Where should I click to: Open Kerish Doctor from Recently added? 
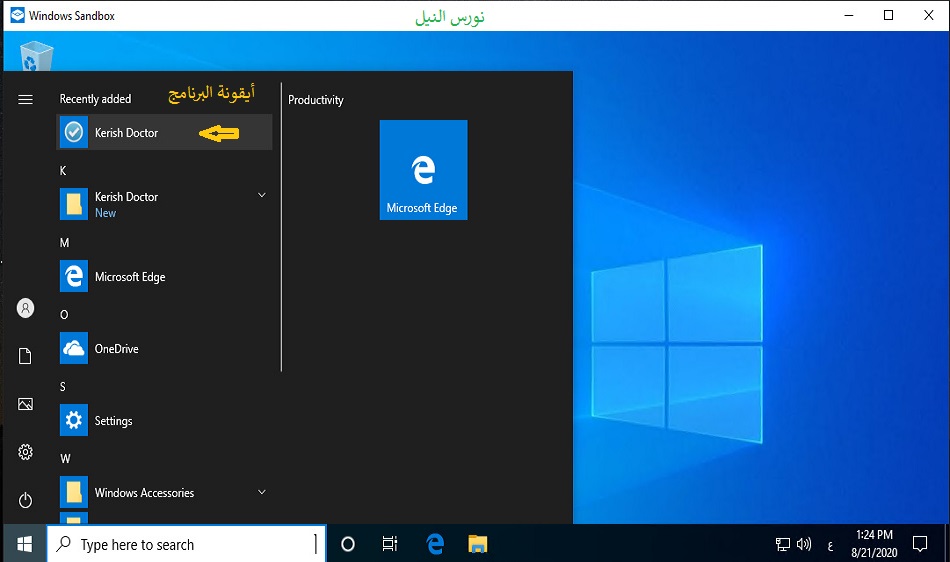tap(126, 133)
